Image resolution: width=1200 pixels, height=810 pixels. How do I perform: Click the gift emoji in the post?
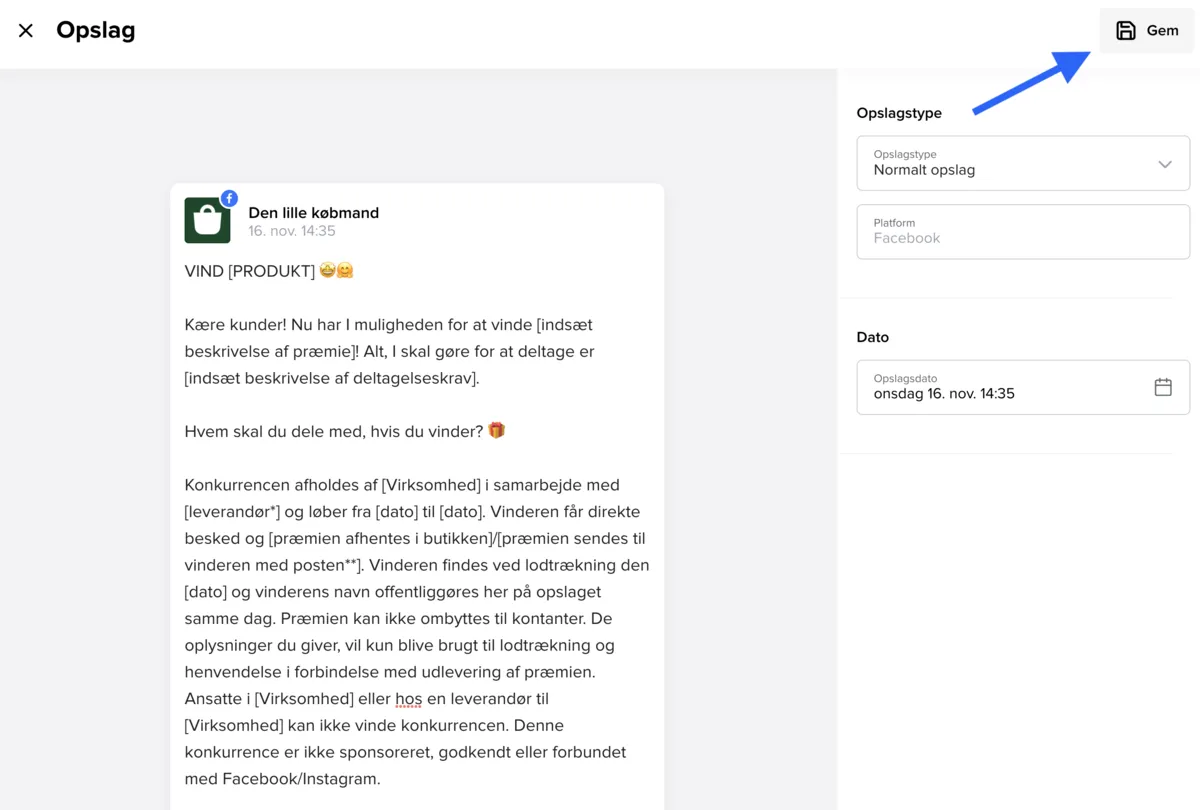(496, 430)
